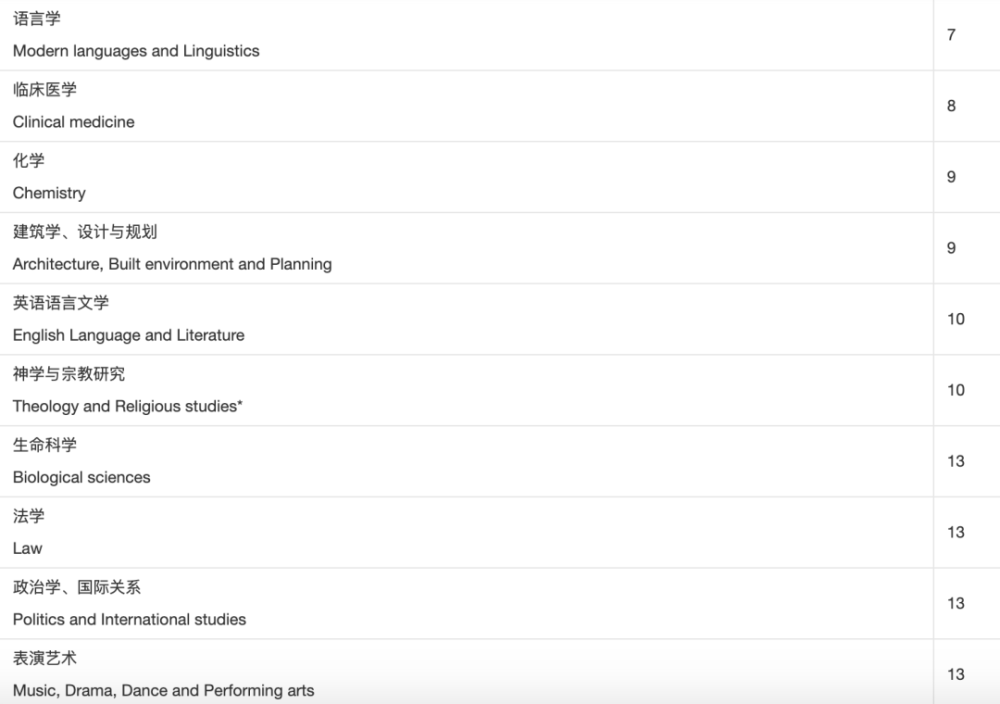
Task: Click the Politics and International studies text
Action: (130, 619)
